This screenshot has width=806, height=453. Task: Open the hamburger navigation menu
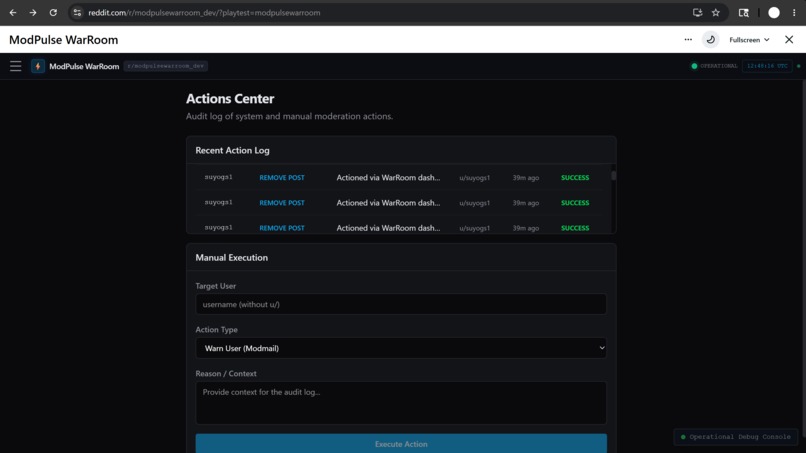(x=15, y=66)
